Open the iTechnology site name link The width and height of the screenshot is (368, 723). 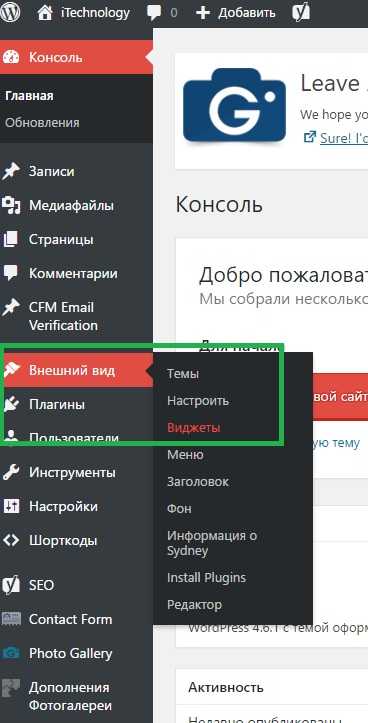pos(95,13)
